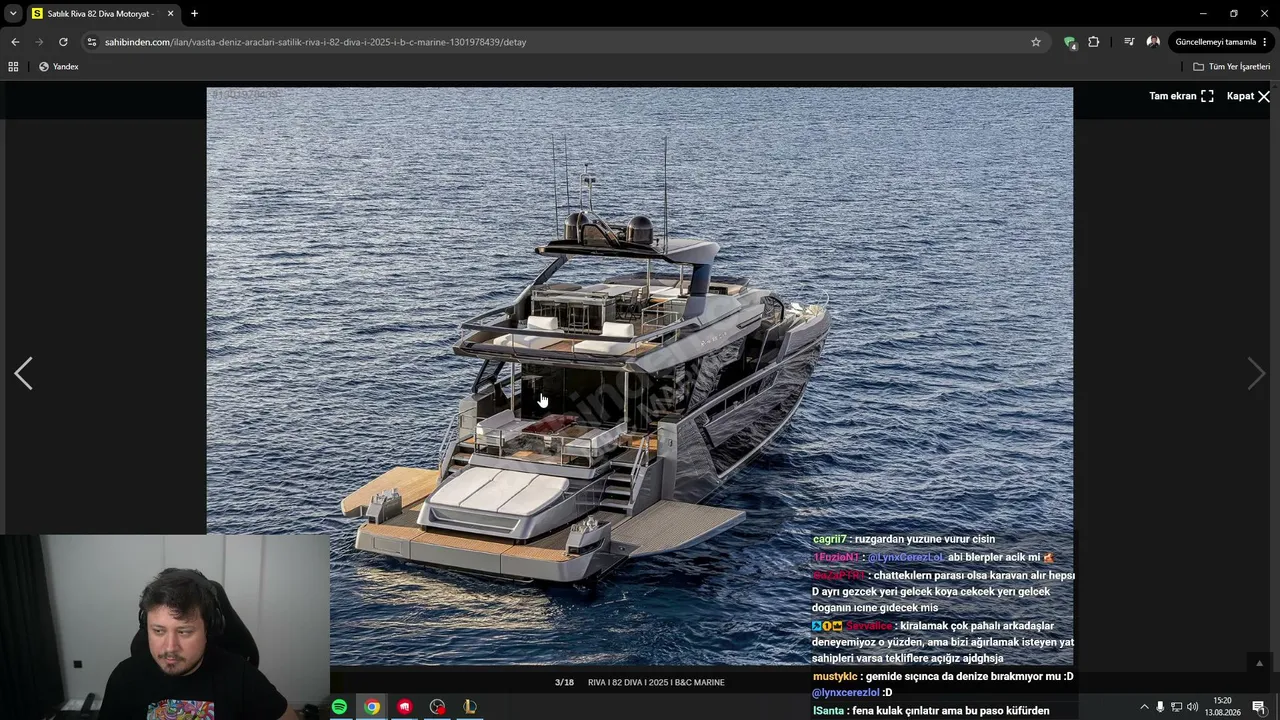This screenshot has height=720, width=1280.
Task: Click the @lynxcerezlol mention in chat
Action: coord(845,693)
